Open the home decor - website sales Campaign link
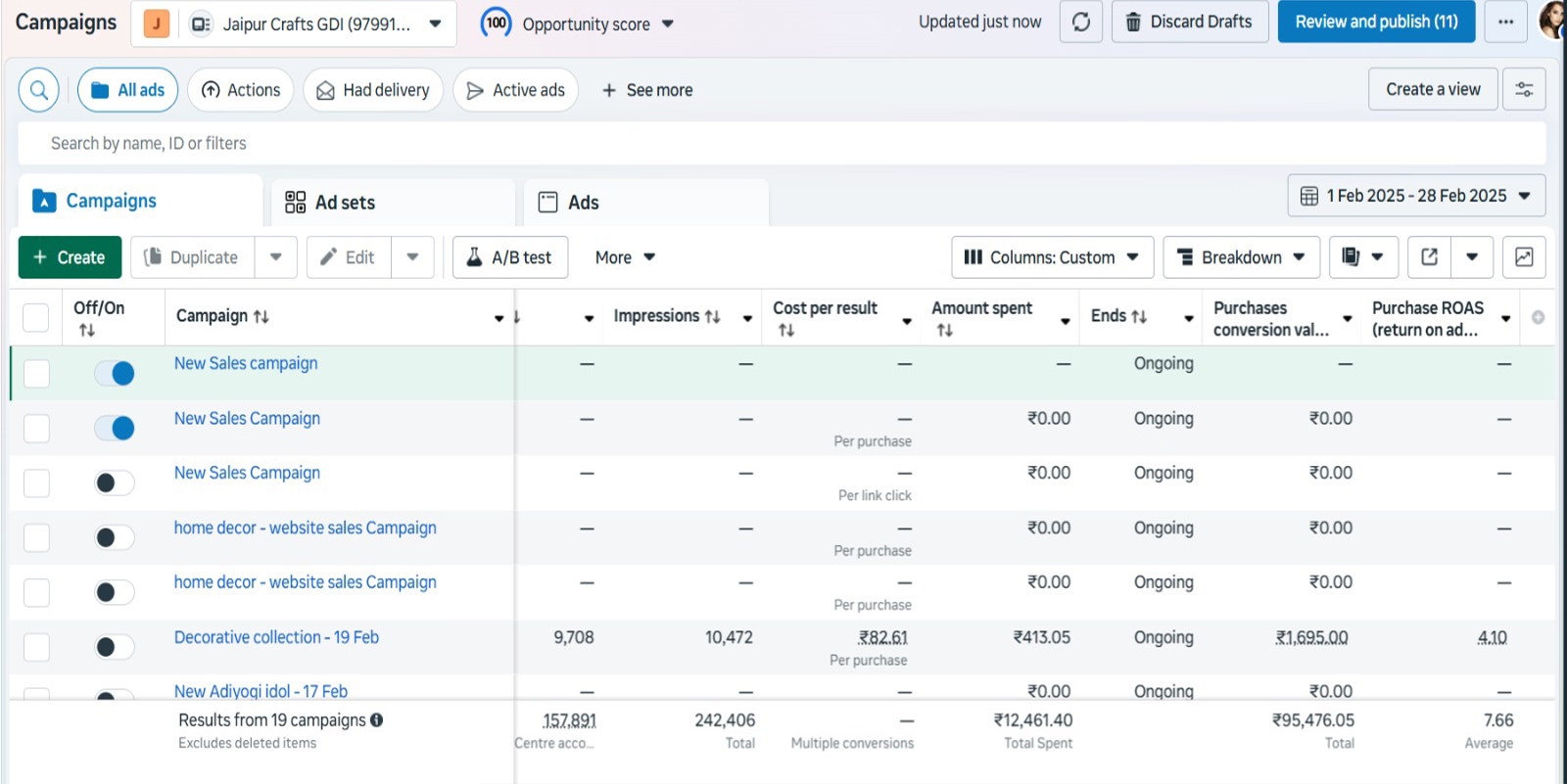The height and width of the screenshot is (784, 1567). click(306, 528)
